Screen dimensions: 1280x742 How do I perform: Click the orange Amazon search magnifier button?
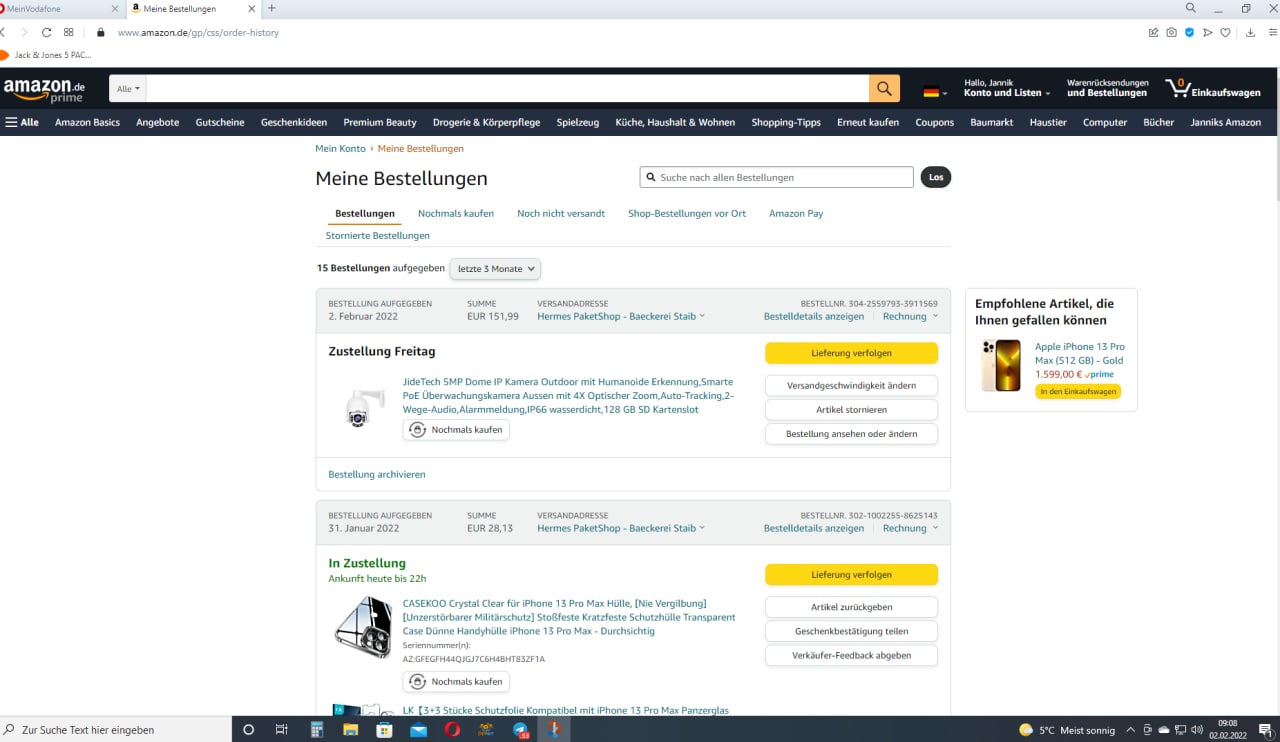click(884, 89)
